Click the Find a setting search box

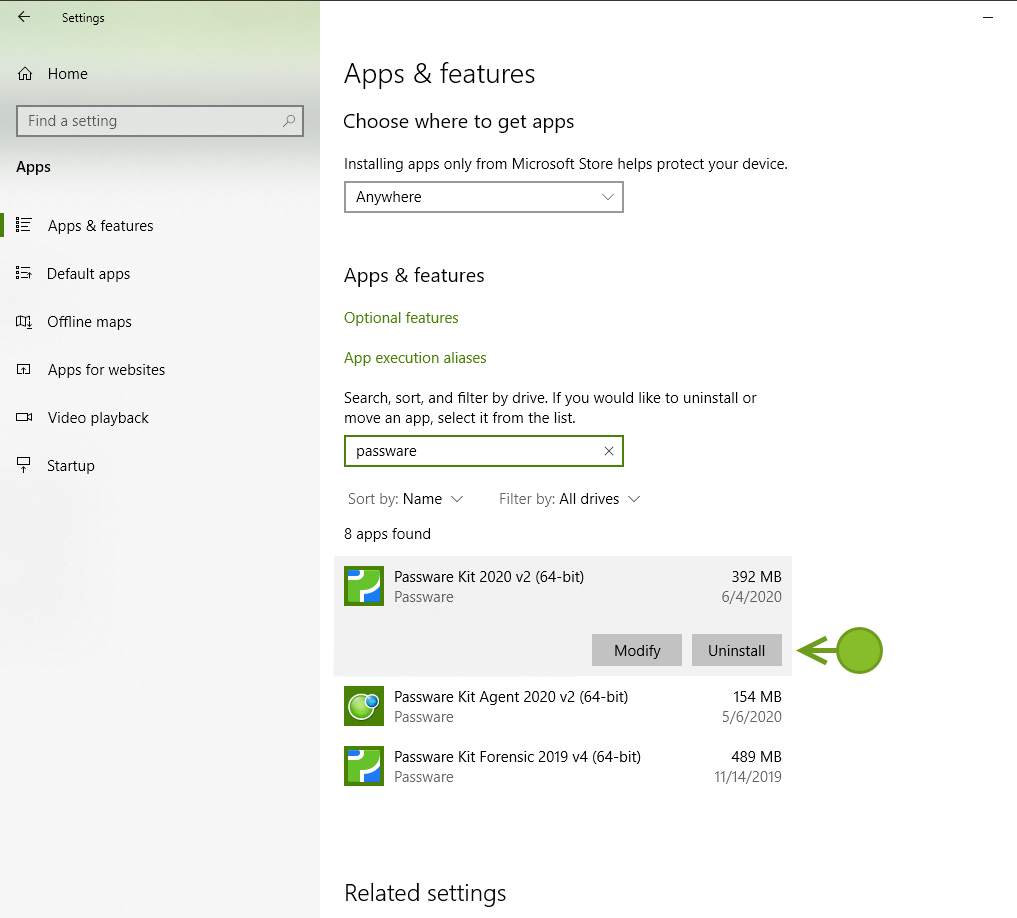pos(160,121)
